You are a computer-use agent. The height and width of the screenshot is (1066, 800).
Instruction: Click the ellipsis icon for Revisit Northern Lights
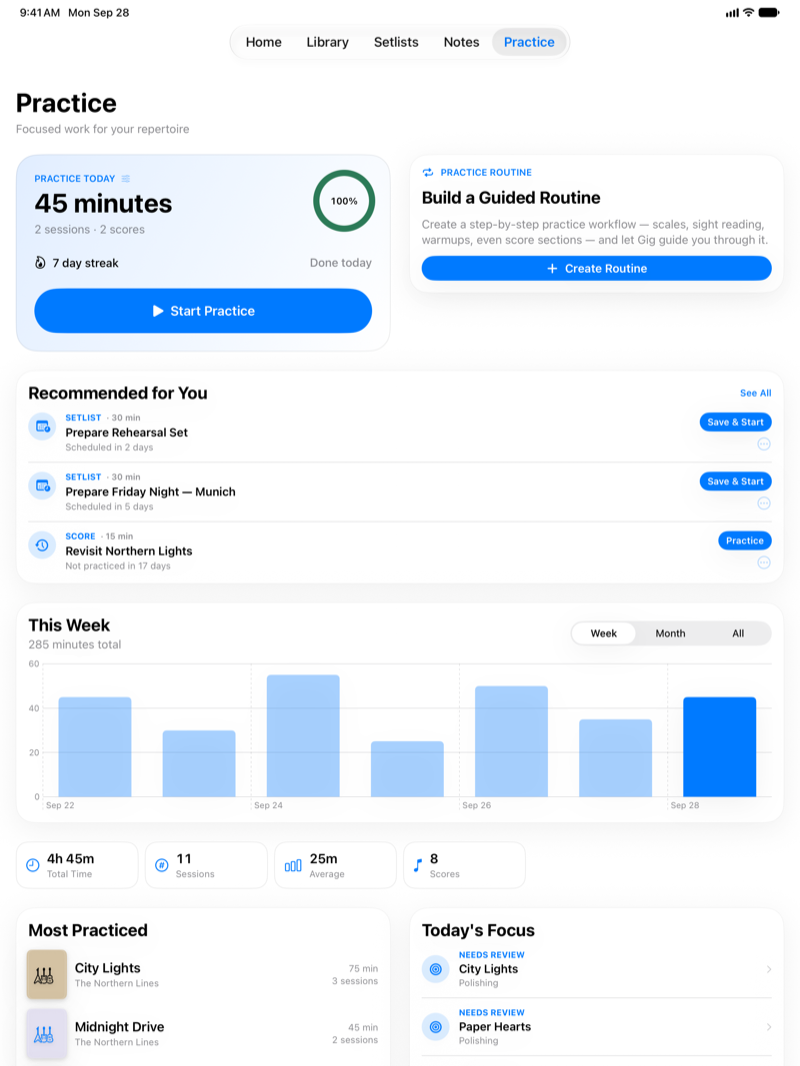pyautogui.click(x=764, y=562)
